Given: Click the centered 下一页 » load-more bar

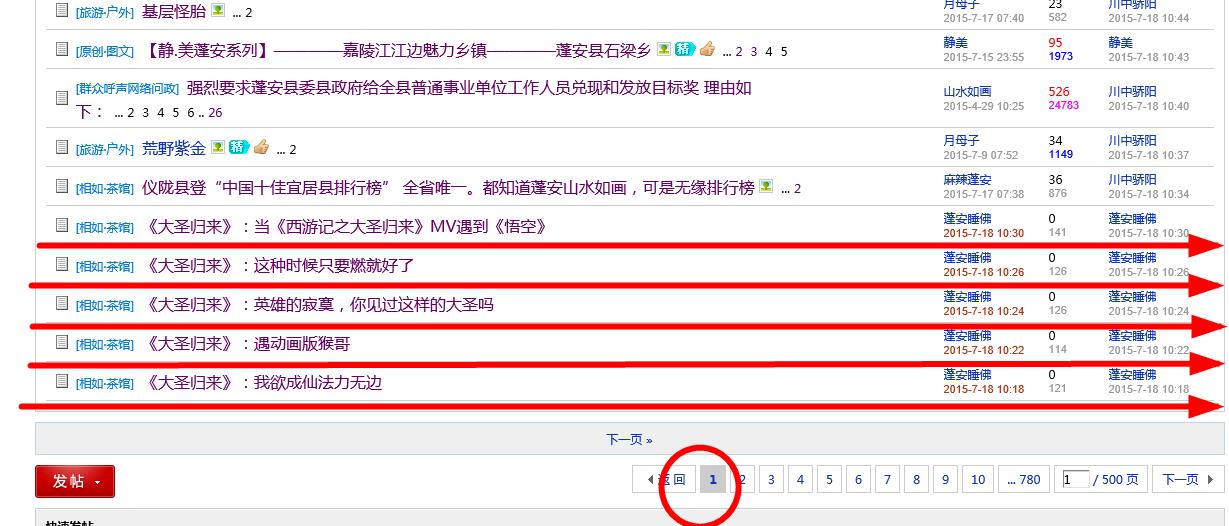Looking at the screenshot, I should pos(629,439).
